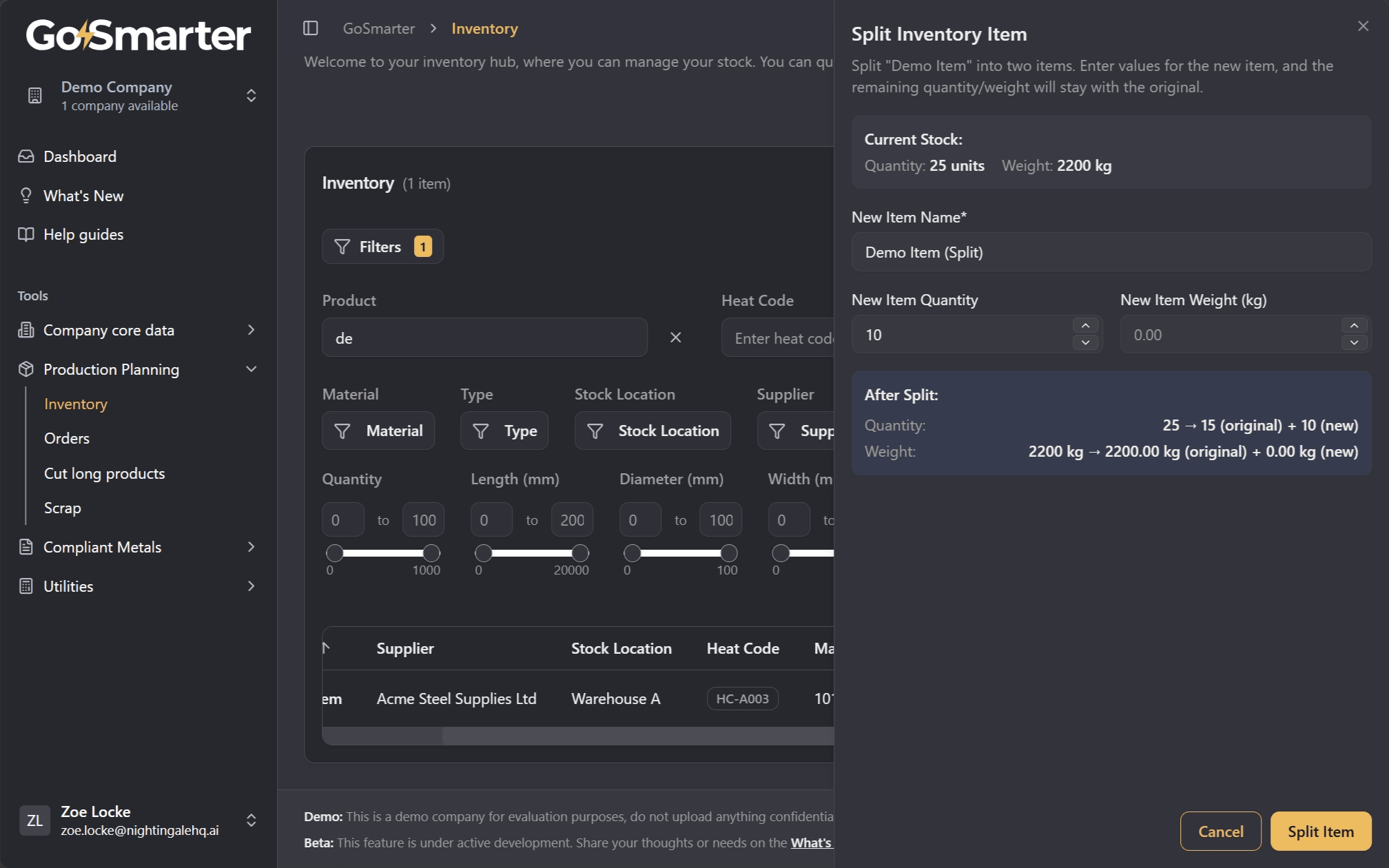Click the HC-A003 heat code tag

(x=743, y=699)
